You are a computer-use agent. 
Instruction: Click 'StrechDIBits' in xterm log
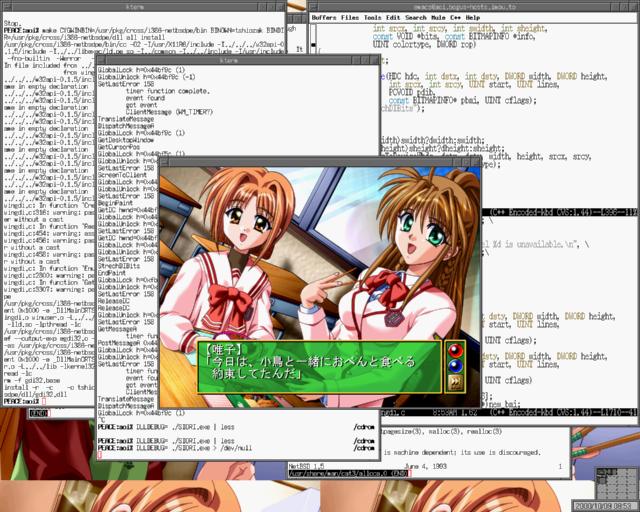(119, 266)
